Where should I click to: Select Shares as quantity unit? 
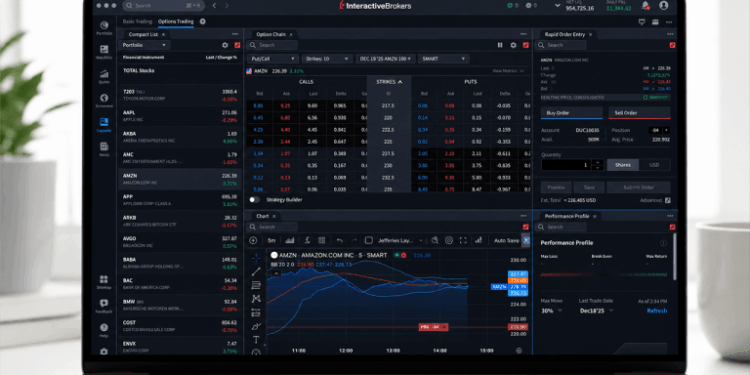pos(623,165)
